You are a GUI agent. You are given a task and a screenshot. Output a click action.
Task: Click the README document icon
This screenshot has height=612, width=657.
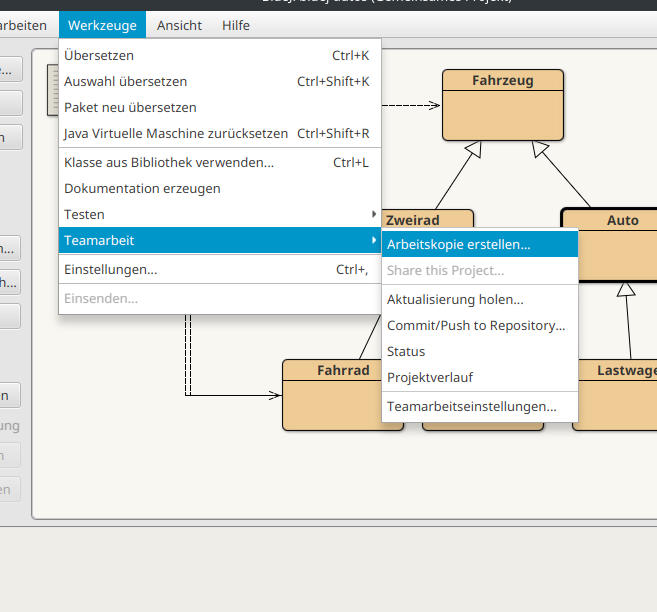(53, 90)
